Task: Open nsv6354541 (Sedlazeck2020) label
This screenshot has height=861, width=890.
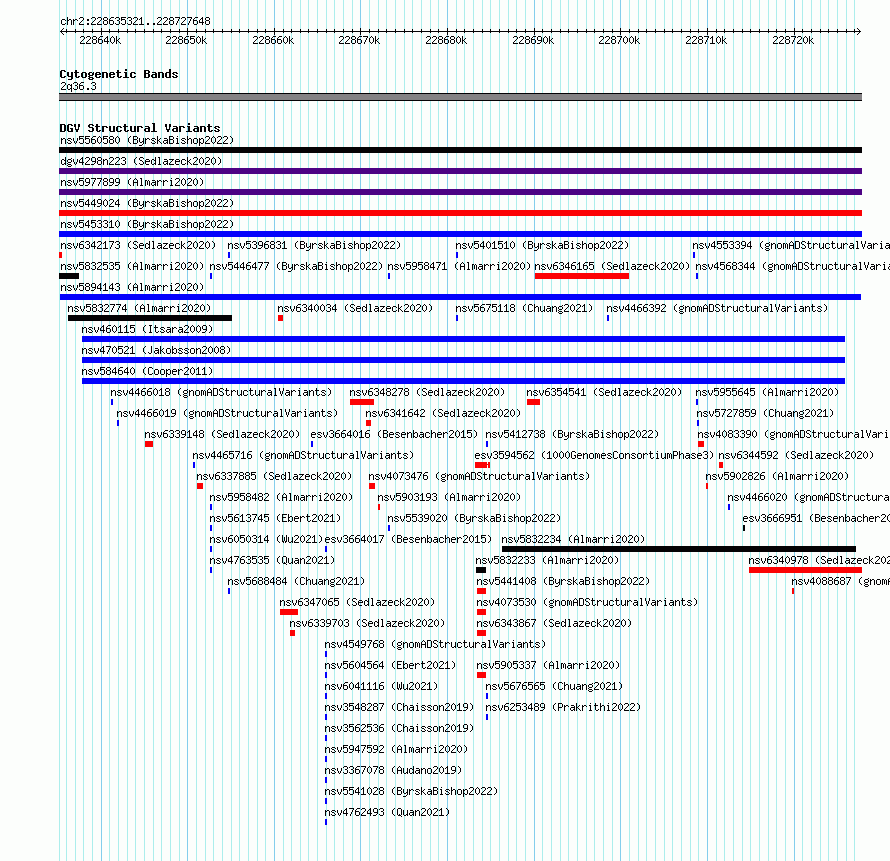Action: (x=604, y=392)
